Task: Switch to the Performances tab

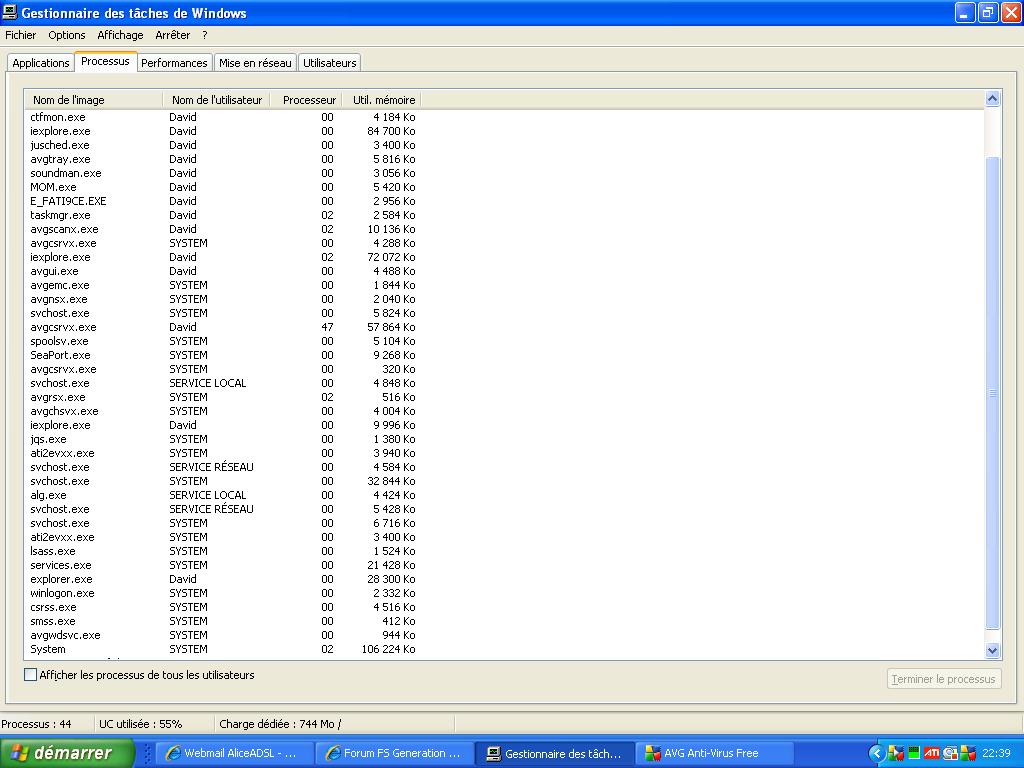Action: (x=174, y=63)
